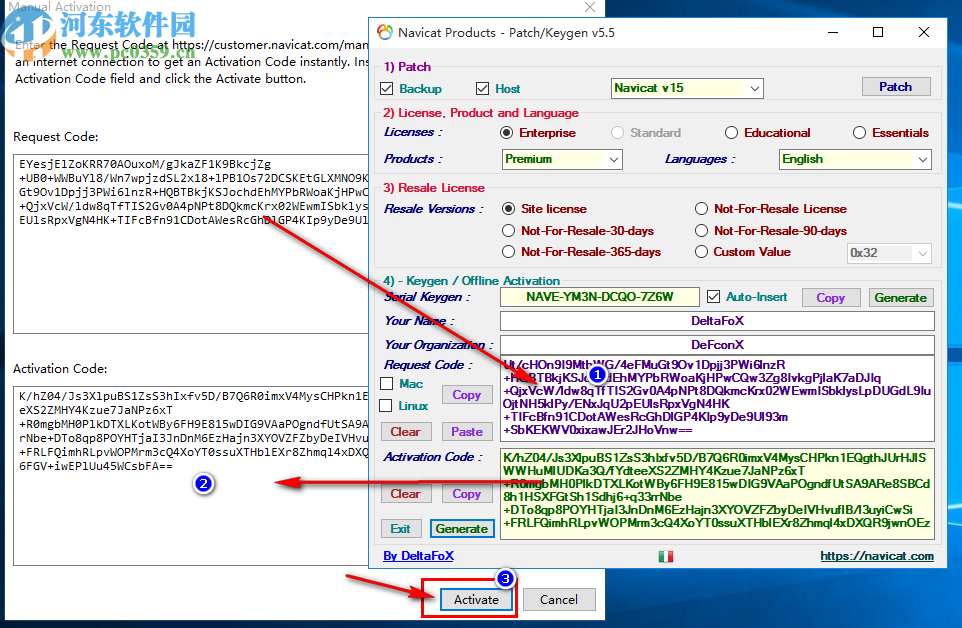962x628 pixels.
Task: Copy the Activation Code
Action: pyautogui.click(x=467, y=494)
